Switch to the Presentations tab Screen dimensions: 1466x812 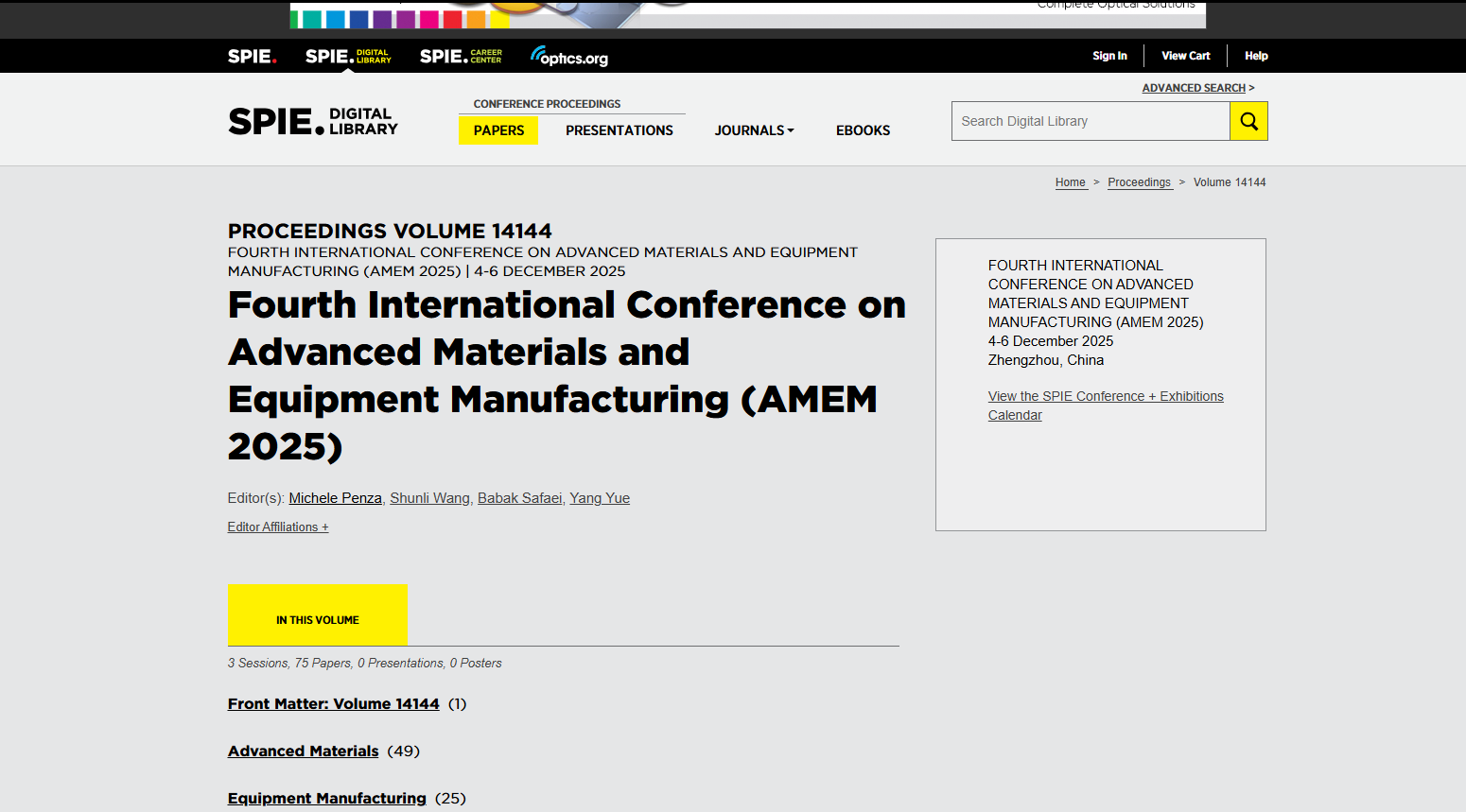click(x=620, y=130)
